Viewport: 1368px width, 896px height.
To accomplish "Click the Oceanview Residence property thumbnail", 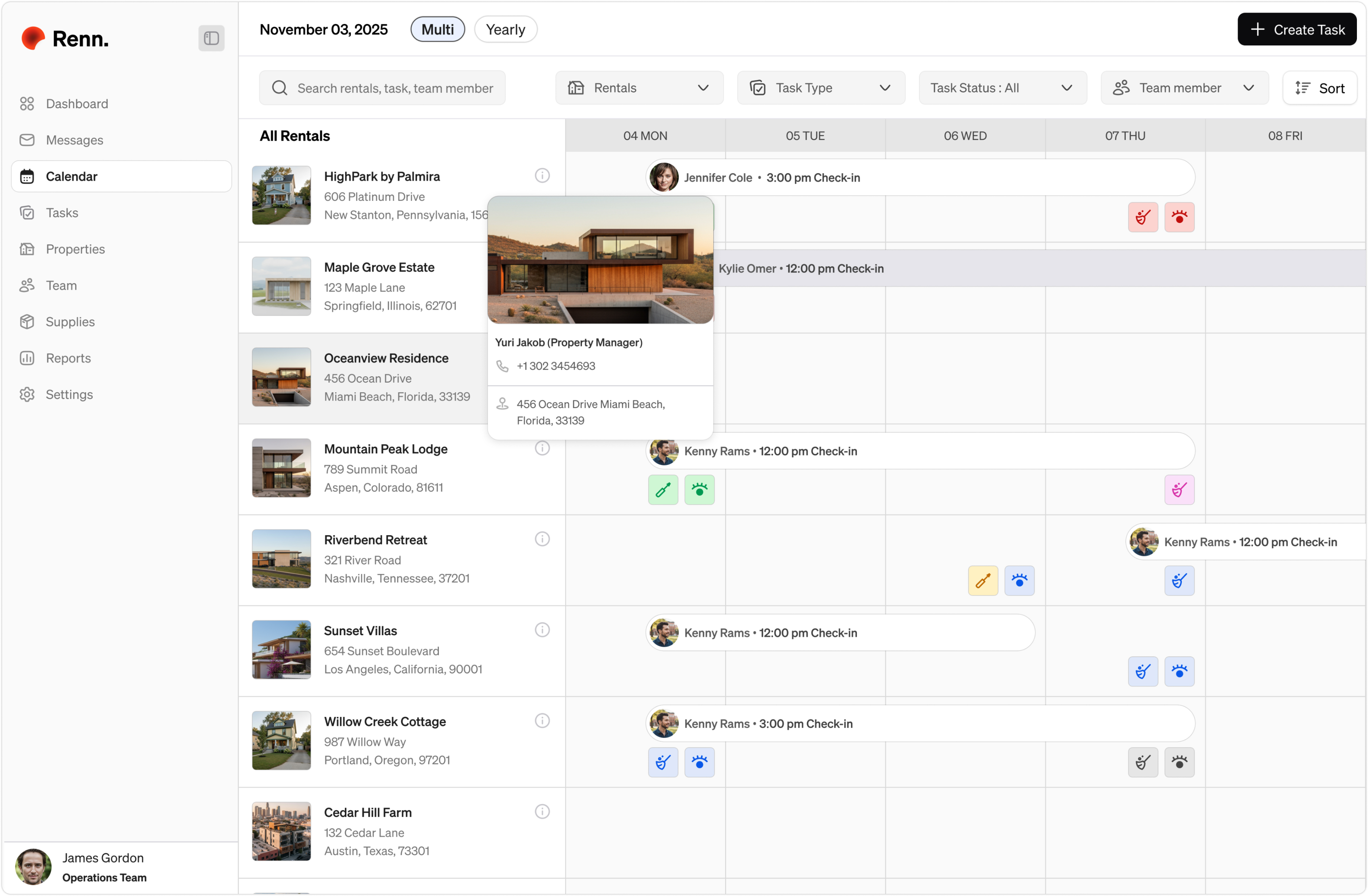I will click(x=281, y=377).
